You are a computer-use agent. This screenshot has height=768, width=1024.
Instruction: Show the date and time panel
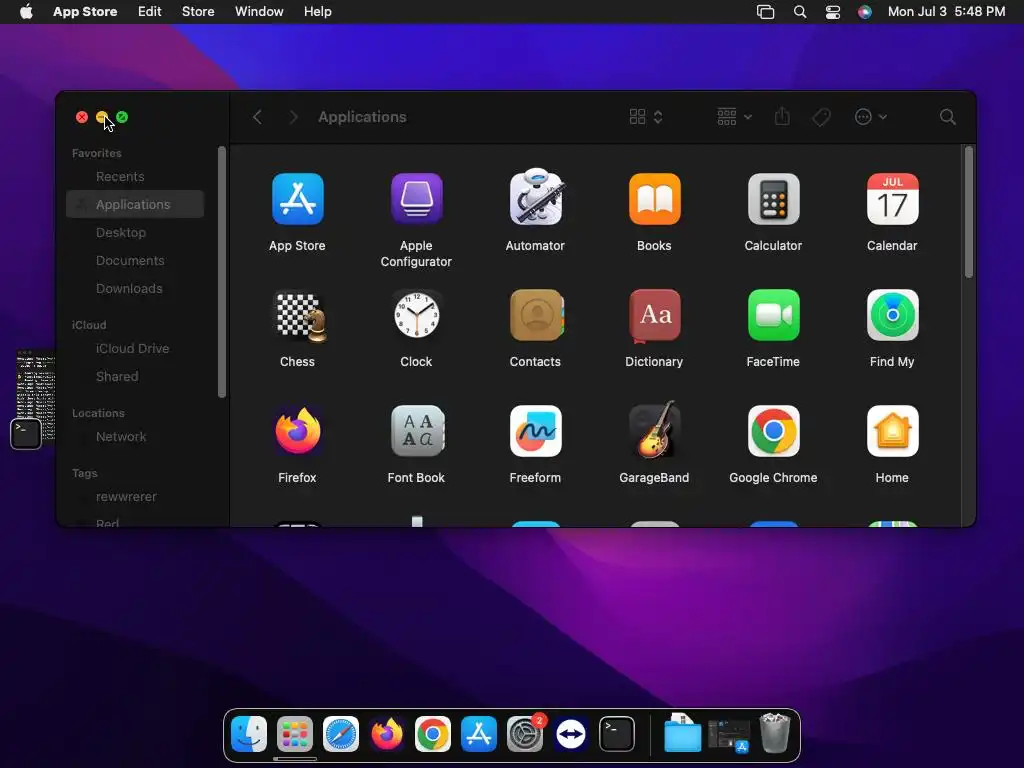tap(946, 12)
